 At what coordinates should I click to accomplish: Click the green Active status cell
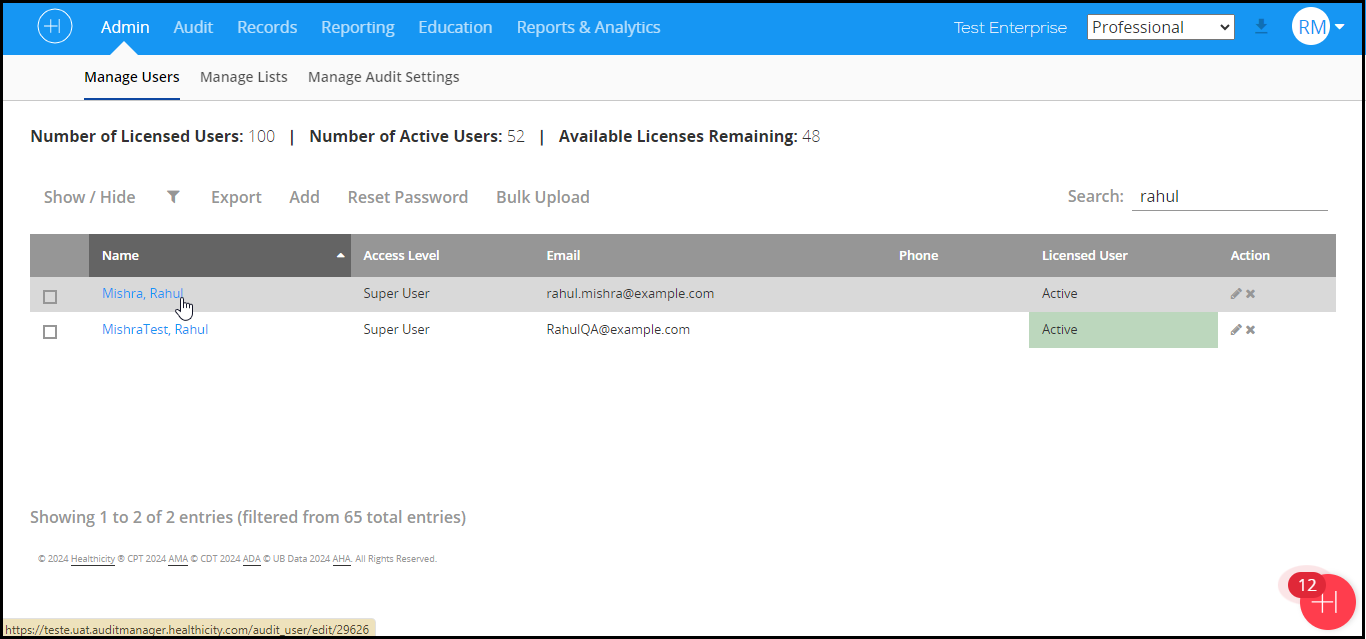pyautogui.click(x=1123, y=330)
